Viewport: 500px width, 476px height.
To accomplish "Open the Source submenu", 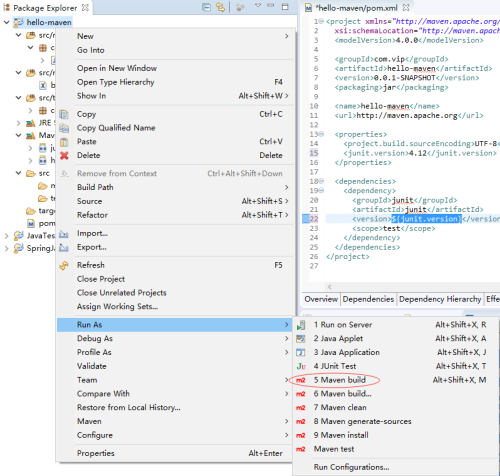I will coord(175,201).
